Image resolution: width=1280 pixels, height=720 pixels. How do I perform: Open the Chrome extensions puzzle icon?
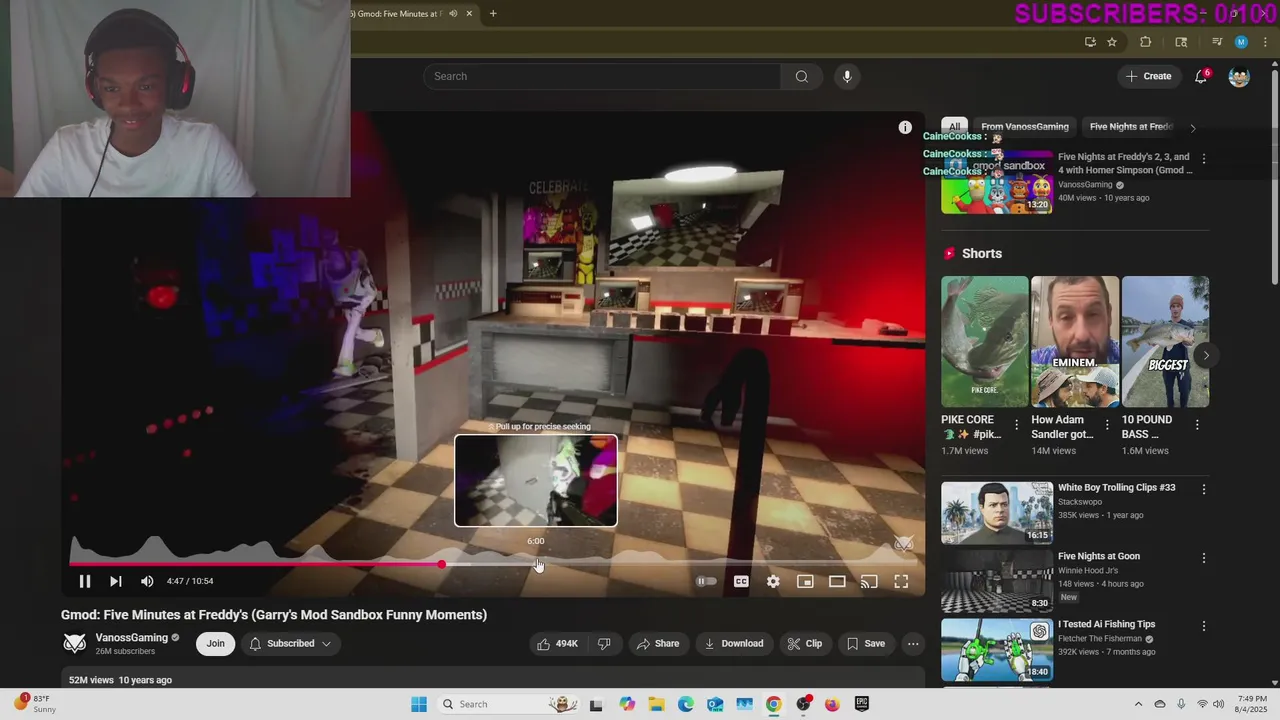(1146, 42)
